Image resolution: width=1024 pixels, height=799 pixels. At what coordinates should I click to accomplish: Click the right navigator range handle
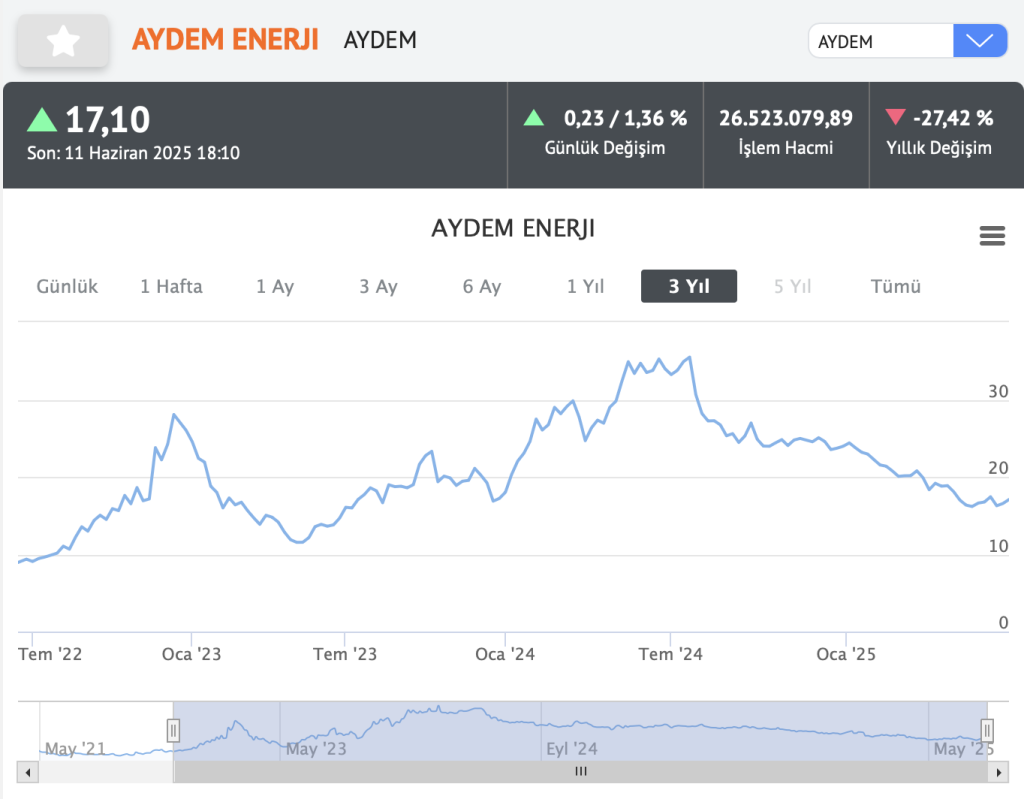coord(987,730)
